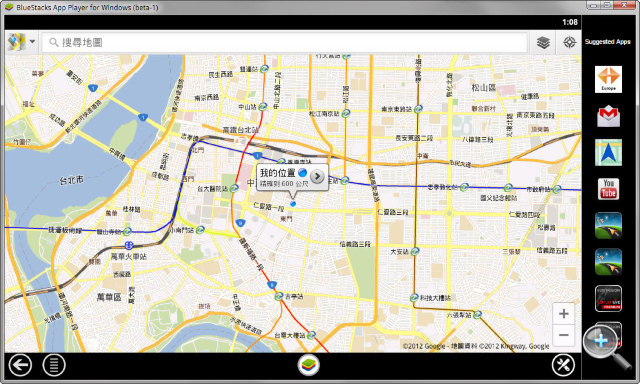Click the 南京西路 road label
Image resolution: width=640 pixels, height=384 pixels.
point(207,97)
